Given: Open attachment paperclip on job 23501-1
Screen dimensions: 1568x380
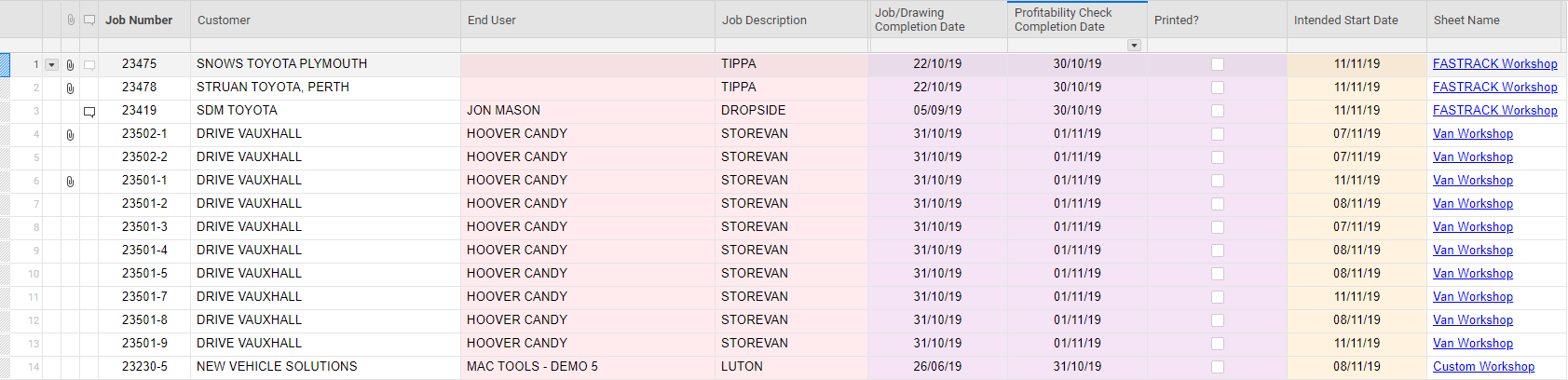Looking at the screenshot, I should click(x=70, y=182).
